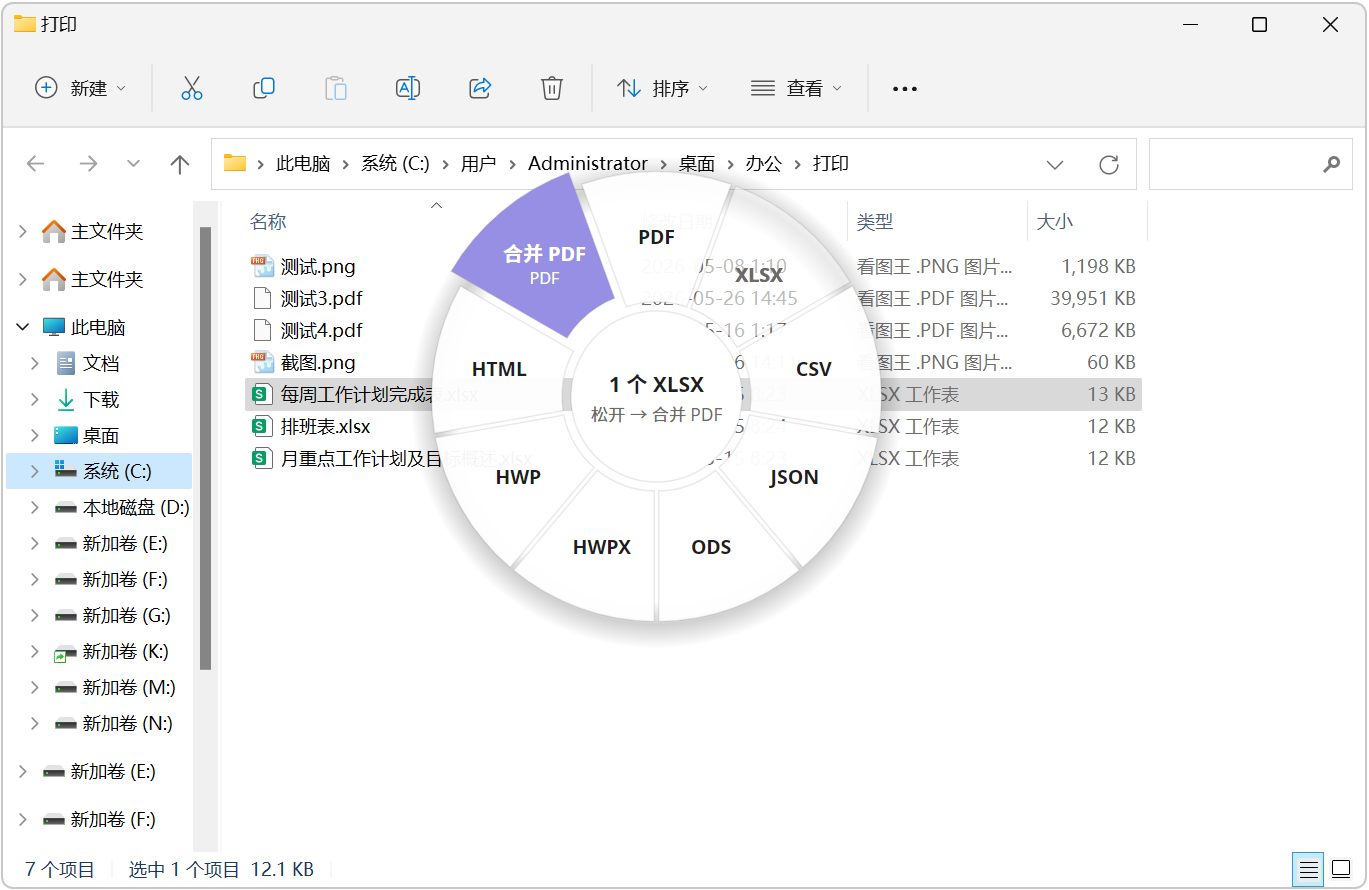Screen dimensions: 1369x890
Task: Click the Refresh icon in address bar
Action: tap(1108, 164)
